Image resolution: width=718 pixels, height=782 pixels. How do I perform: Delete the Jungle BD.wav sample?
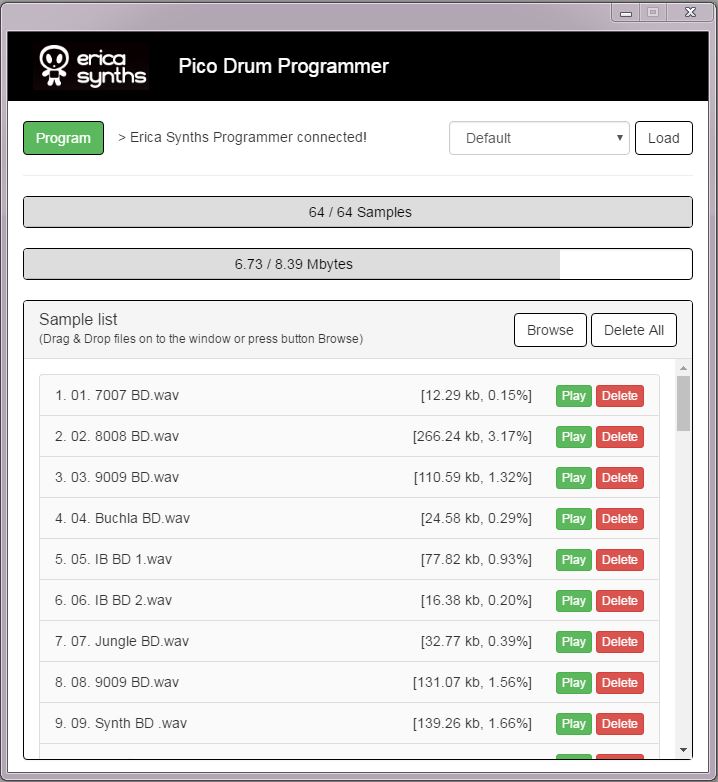pos(620,642)
